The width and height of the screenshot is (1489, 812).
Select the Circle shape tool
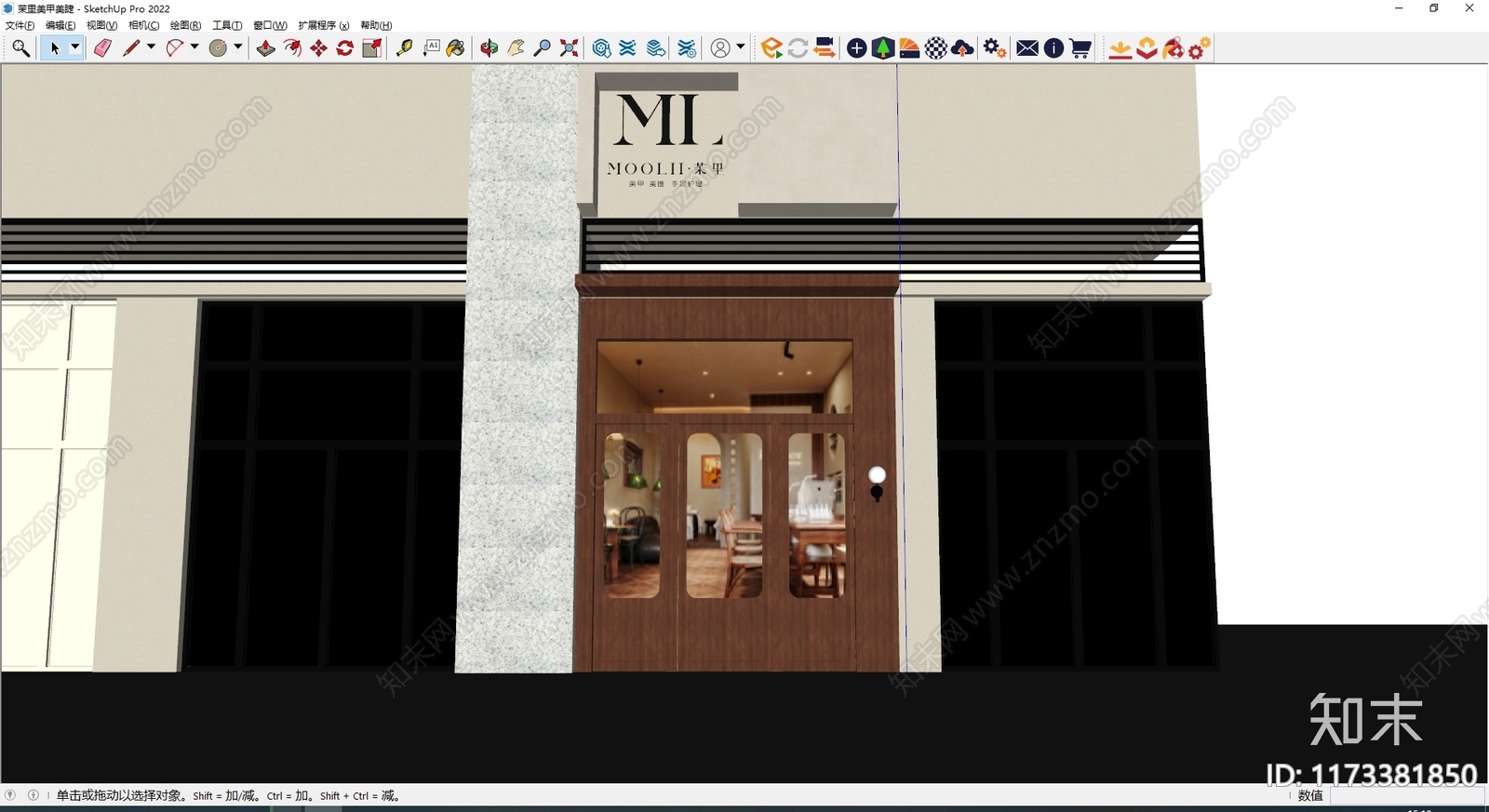click(218, 48)
